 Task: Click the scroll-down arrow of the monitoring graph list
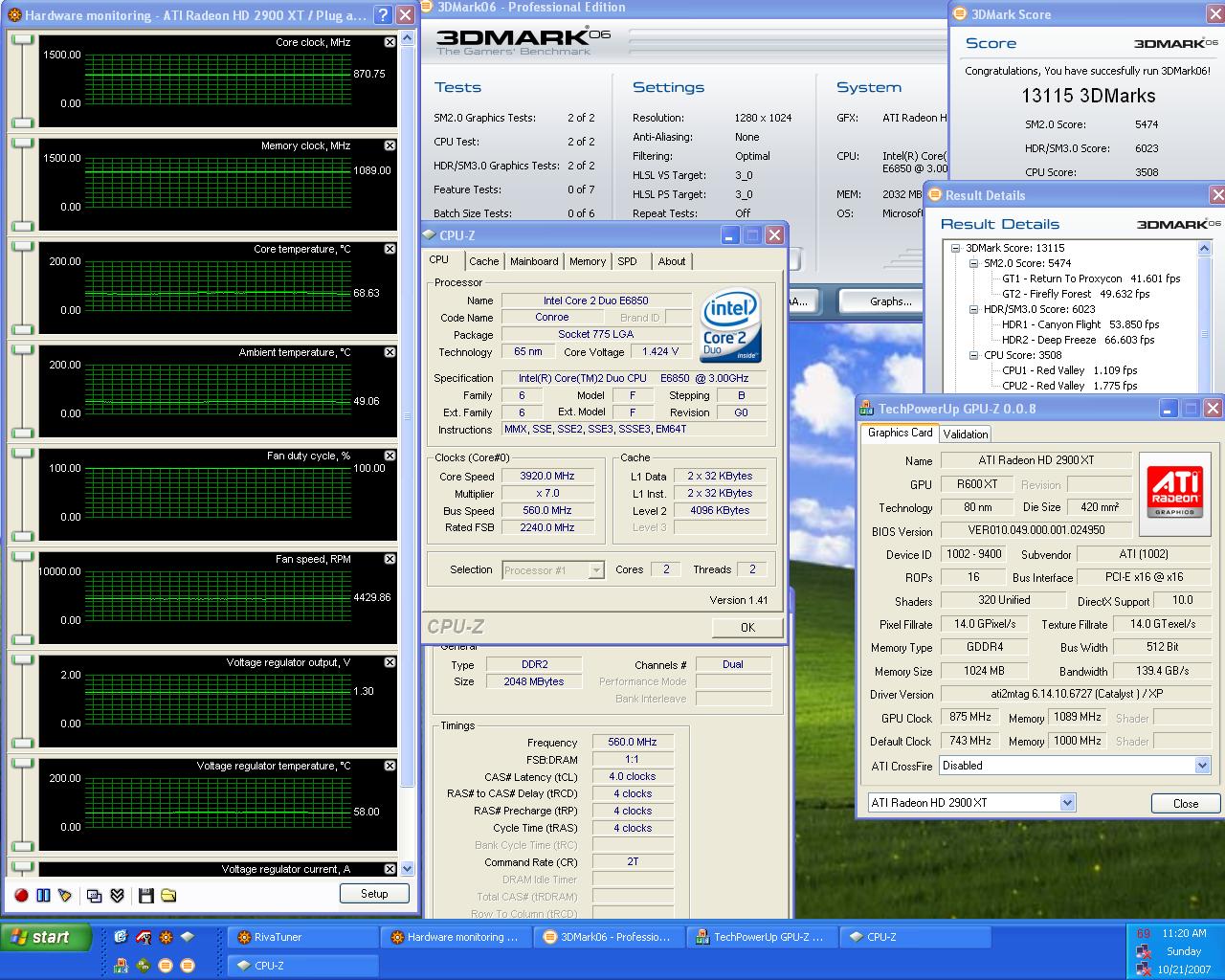point(407,869)
